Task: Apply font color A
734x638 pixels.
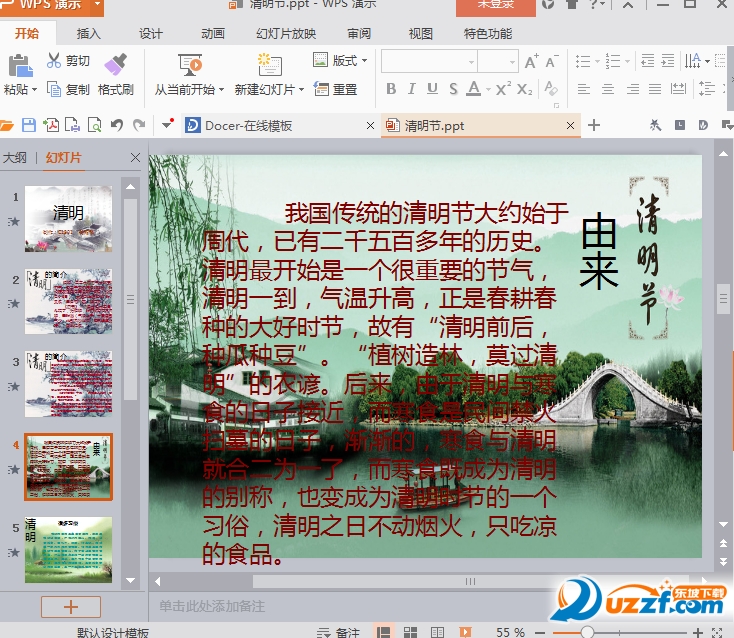Action: [474, 88]
